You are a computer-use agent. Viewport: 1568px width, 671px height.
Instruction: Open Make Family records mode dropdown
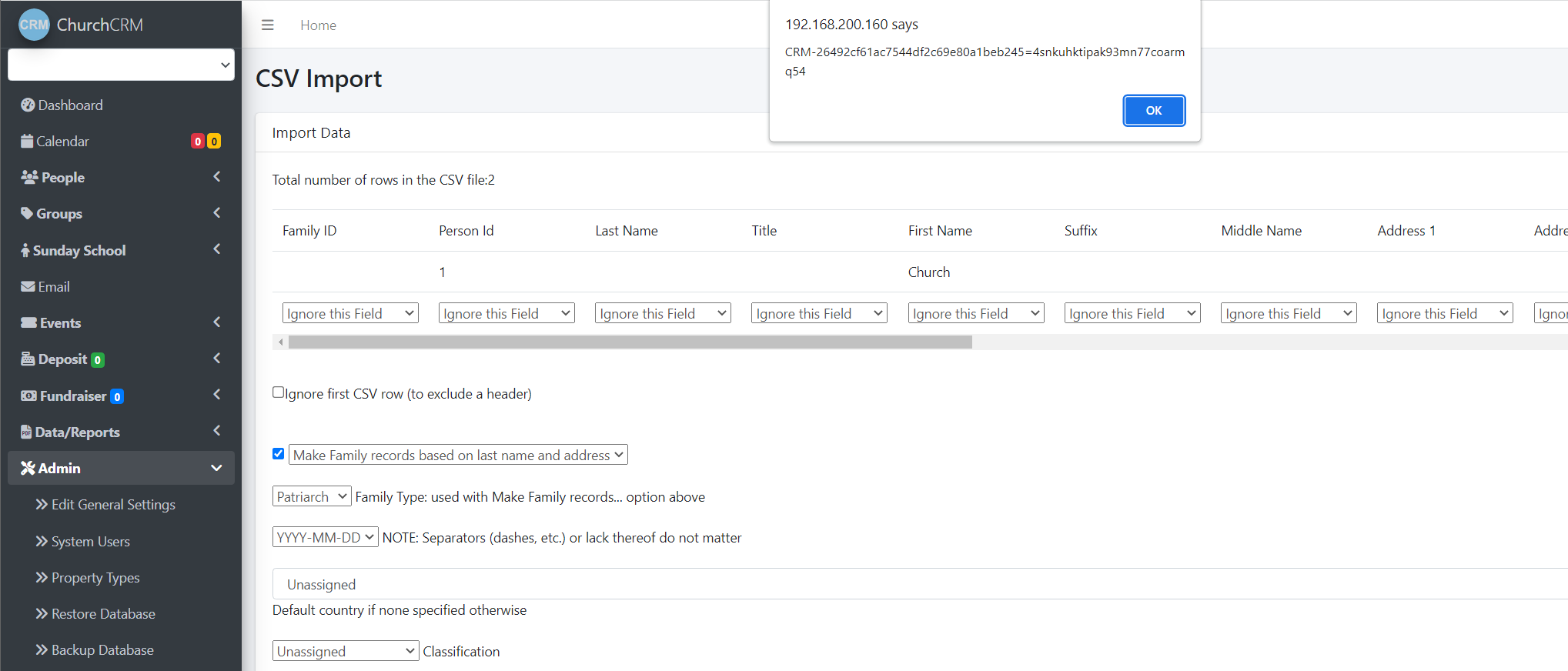(x=458, y=455)
